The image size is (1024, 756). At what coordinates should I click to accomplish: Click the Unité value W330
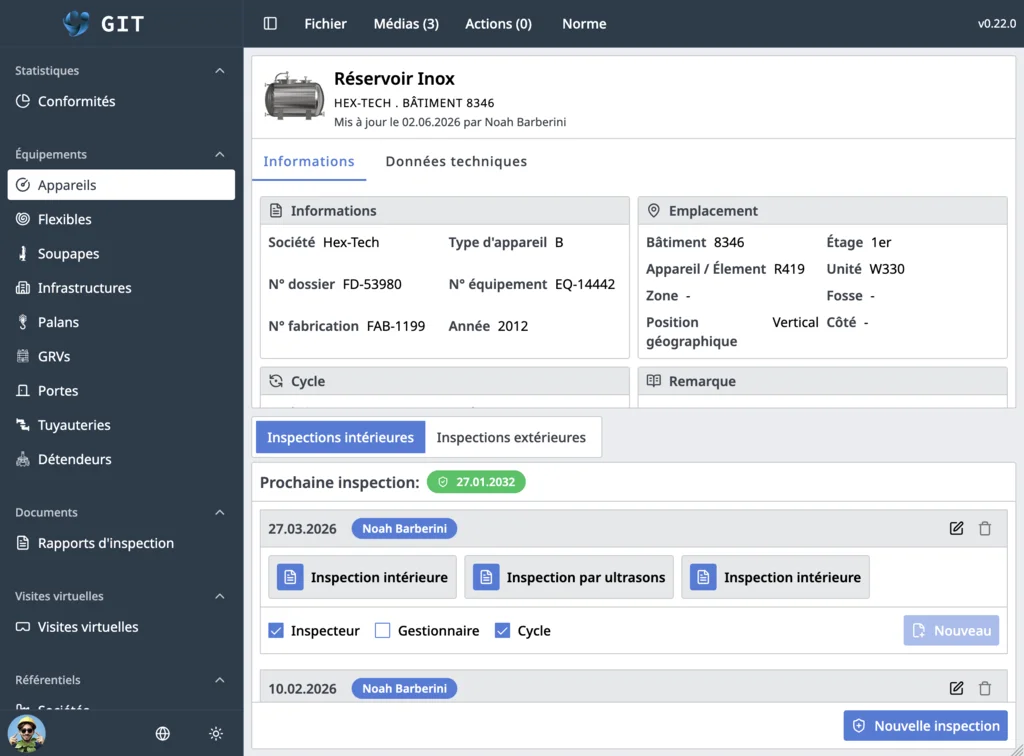(x=887, y=269)
